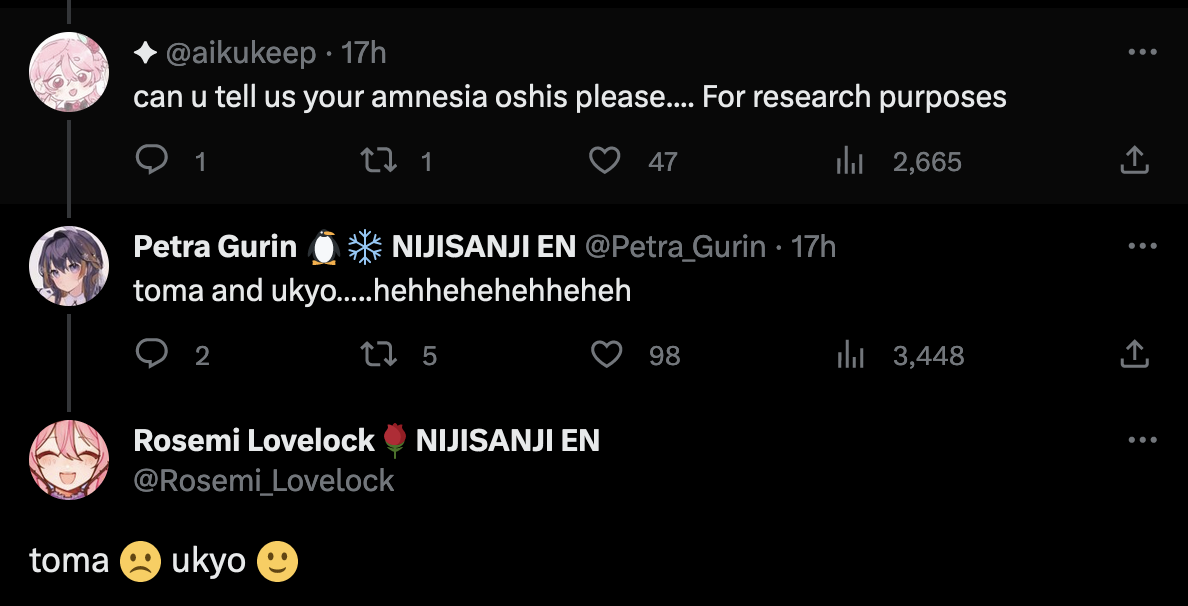1188x606 pixels.
Task: Share the @aikukeep tweet
Action: pos(1134,161)
